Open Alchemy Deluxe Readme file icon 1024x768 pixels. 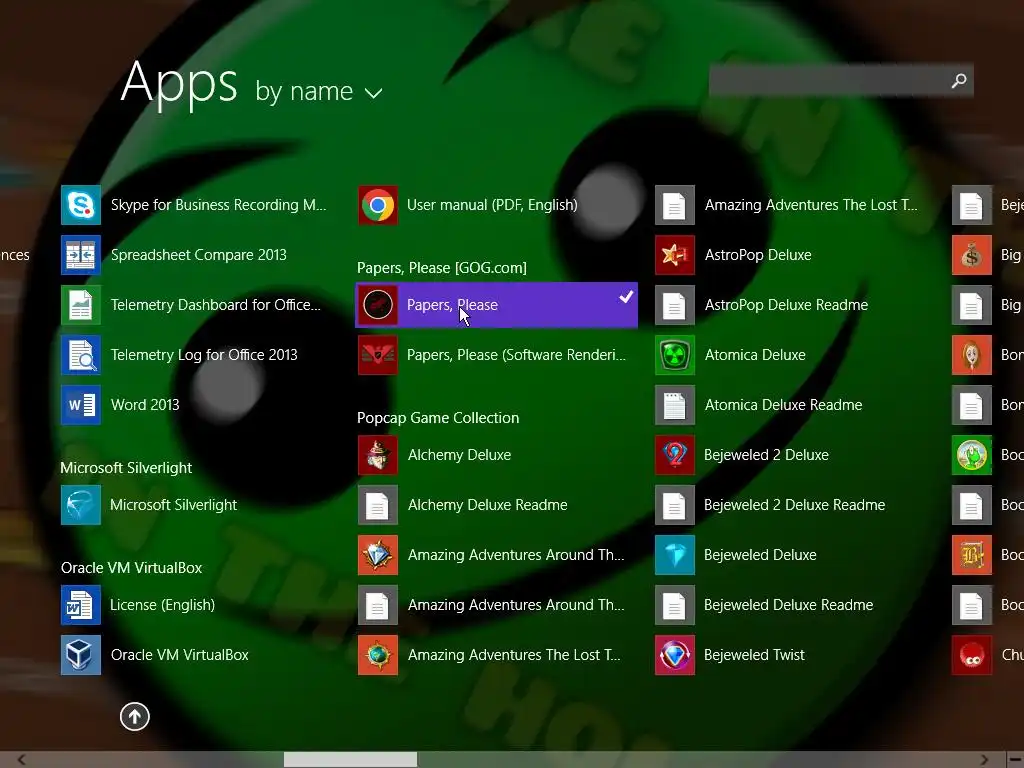[377, 505]
